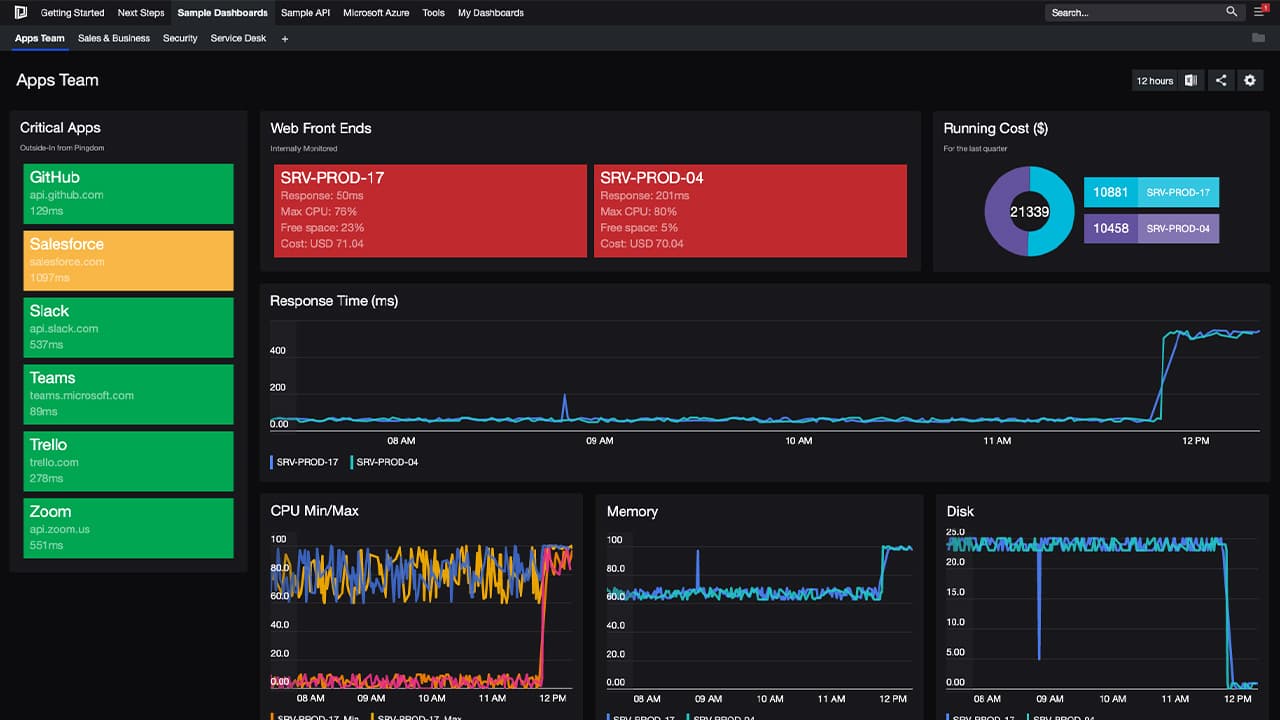Open the 12 hours time range selector

pyautogui.click(x=1155, y=81)
